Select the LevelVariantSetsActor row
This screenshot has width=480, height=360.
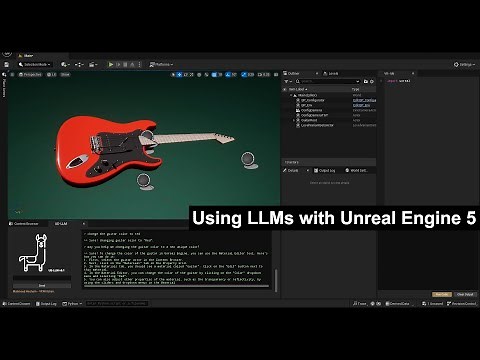point(329,125)
